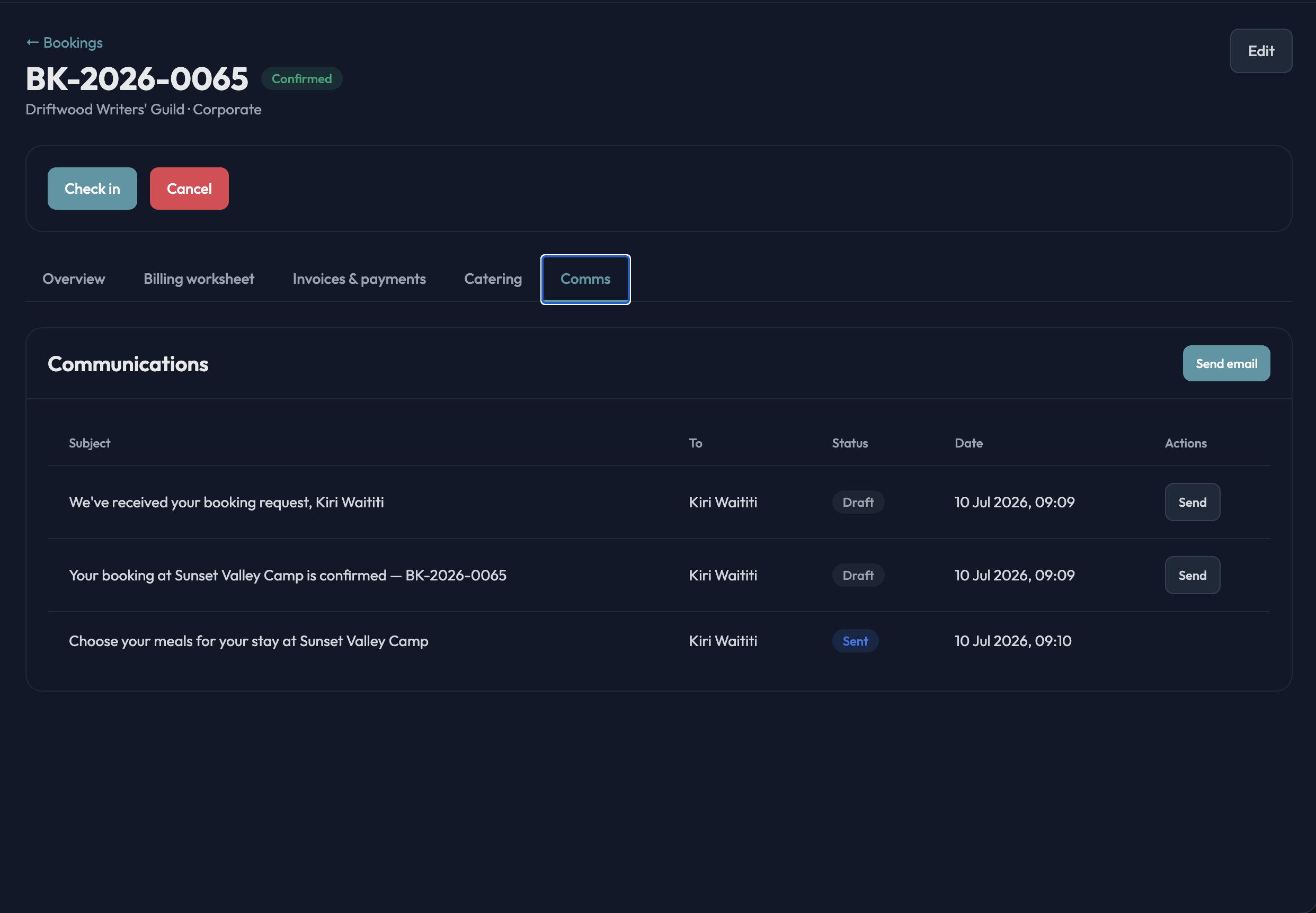Switch to Billing worksheet tab
This screenshot has width=1316, height=913.
tap(199, 279)
